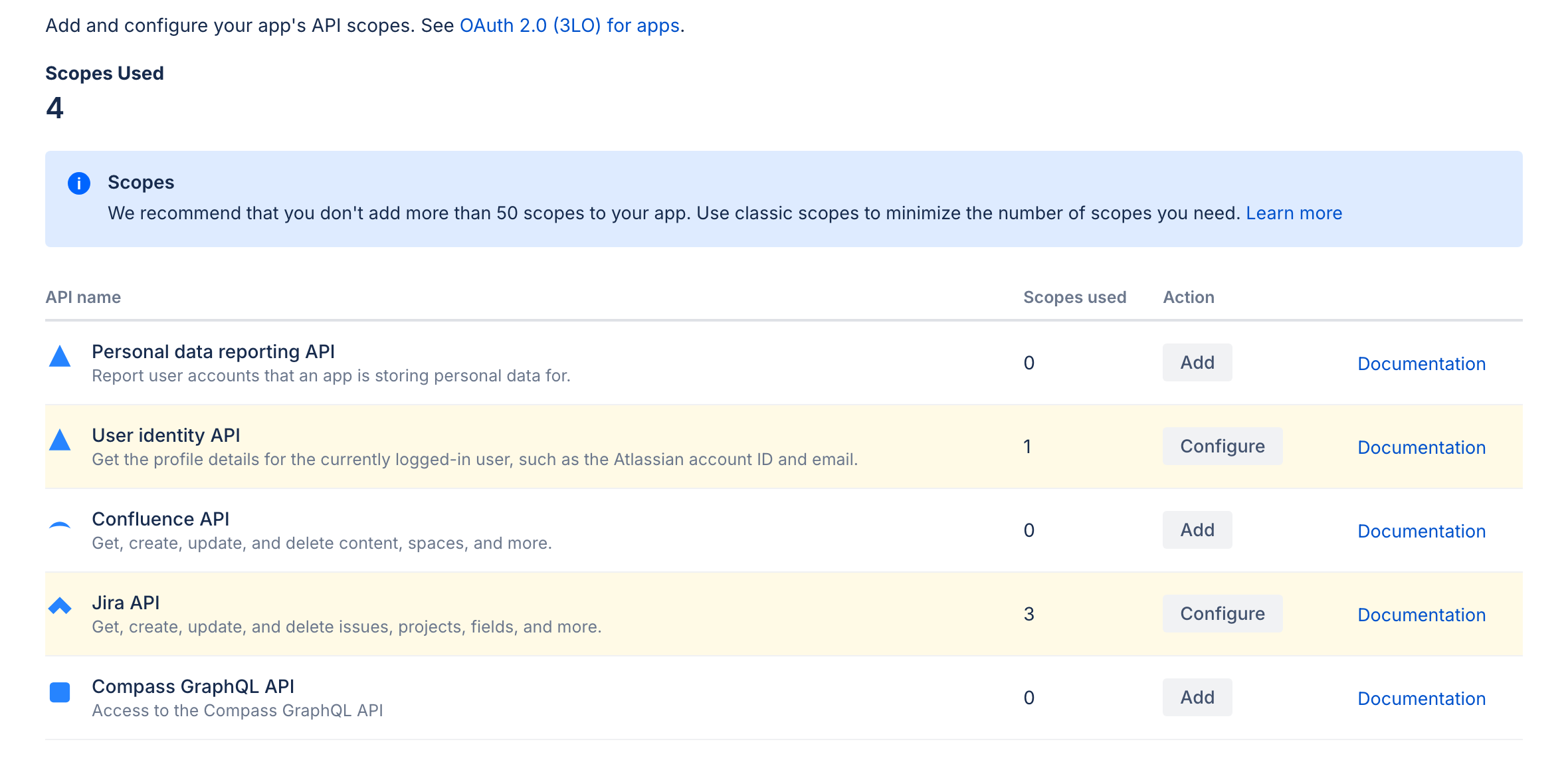This screenshot has height=784, width=1568.
Task: Click the Scopes banner title
Action: 141,182
